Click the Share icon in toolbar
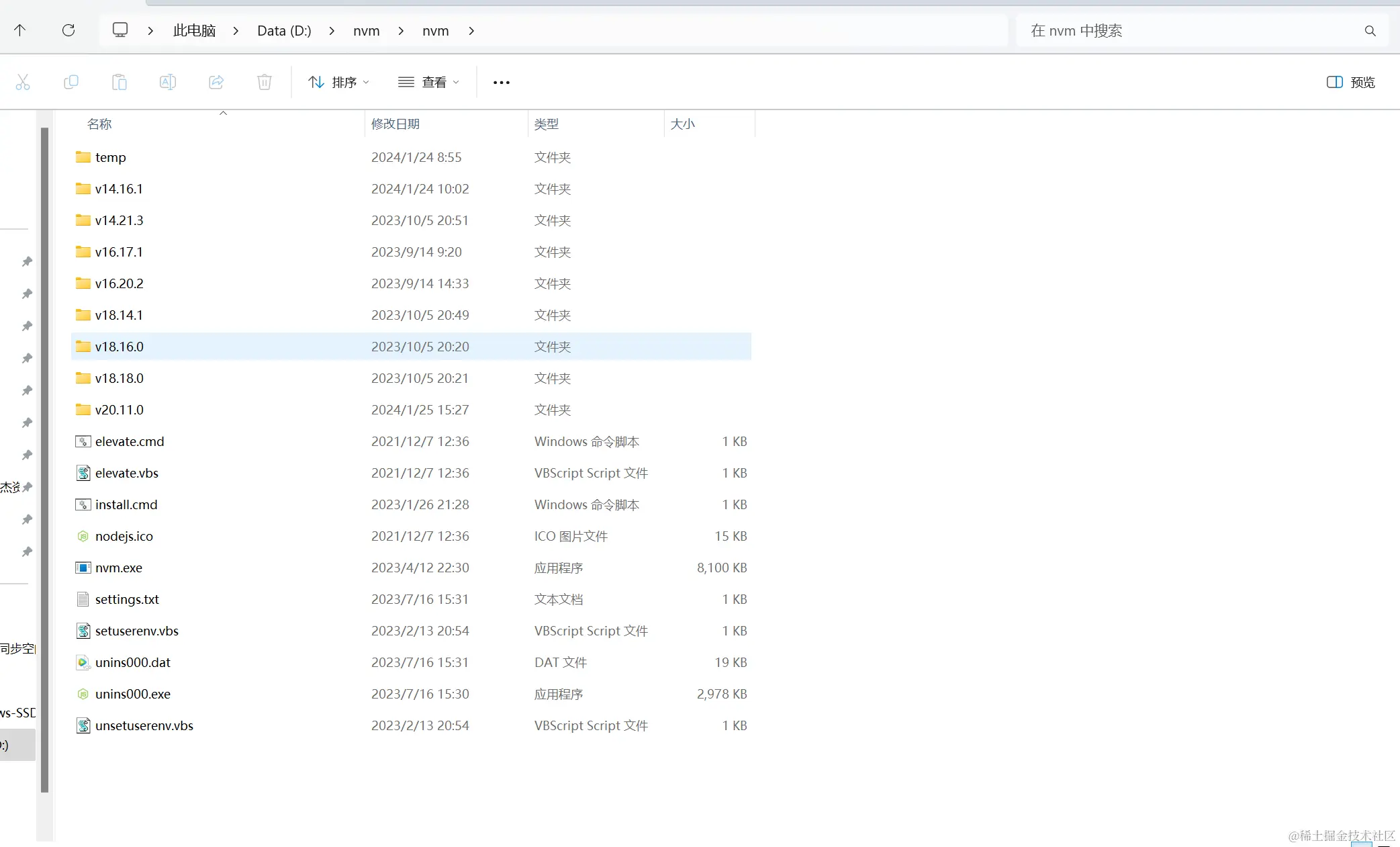This screenshot has height=847, width=1400. pyautogui.click(x=216, y=82)
